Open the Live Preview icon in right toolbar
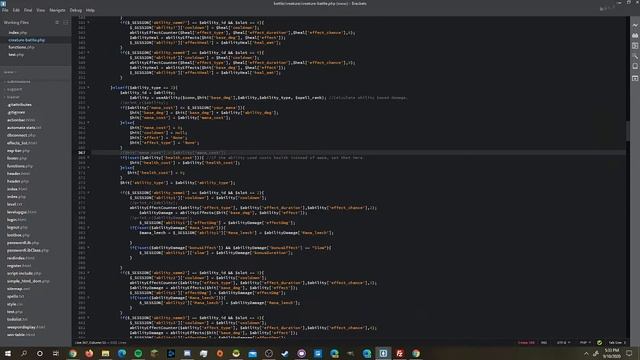The height and width of the screenshot is (360, 640). coord(635,25)
